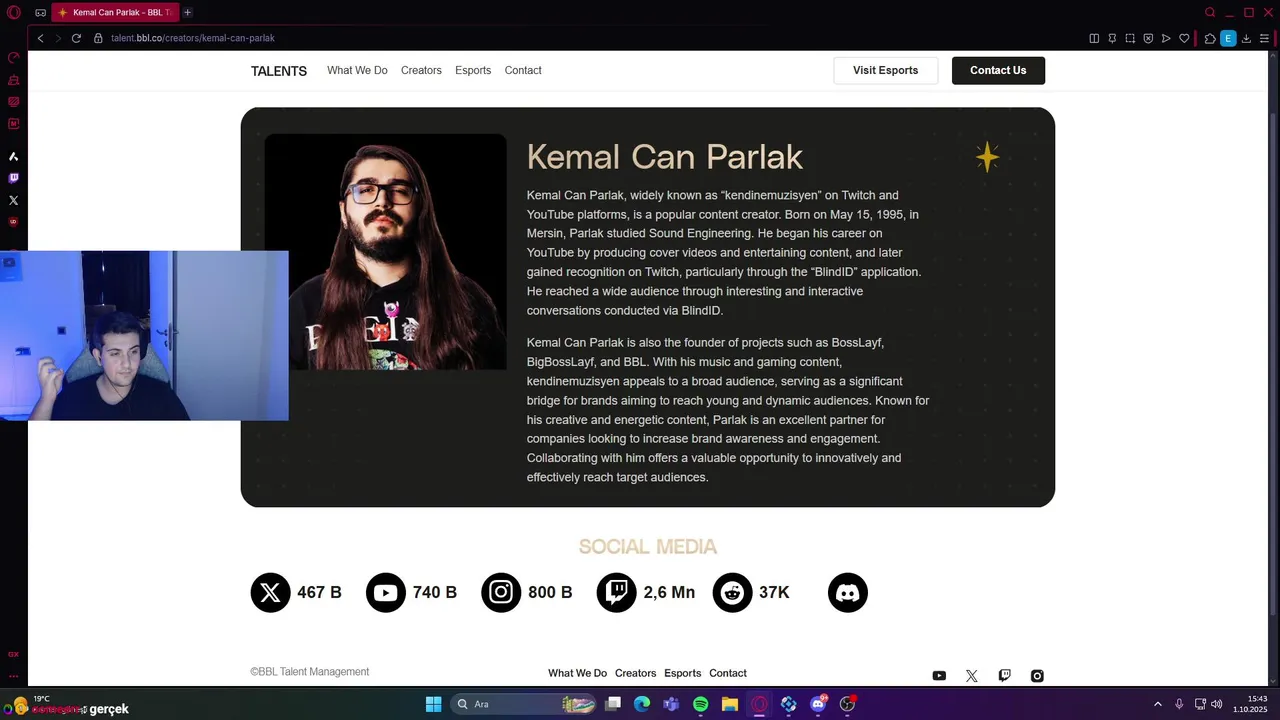Click the site security padlock icon
This screenshot has height=720, width=1280.
tap(98, 38)
